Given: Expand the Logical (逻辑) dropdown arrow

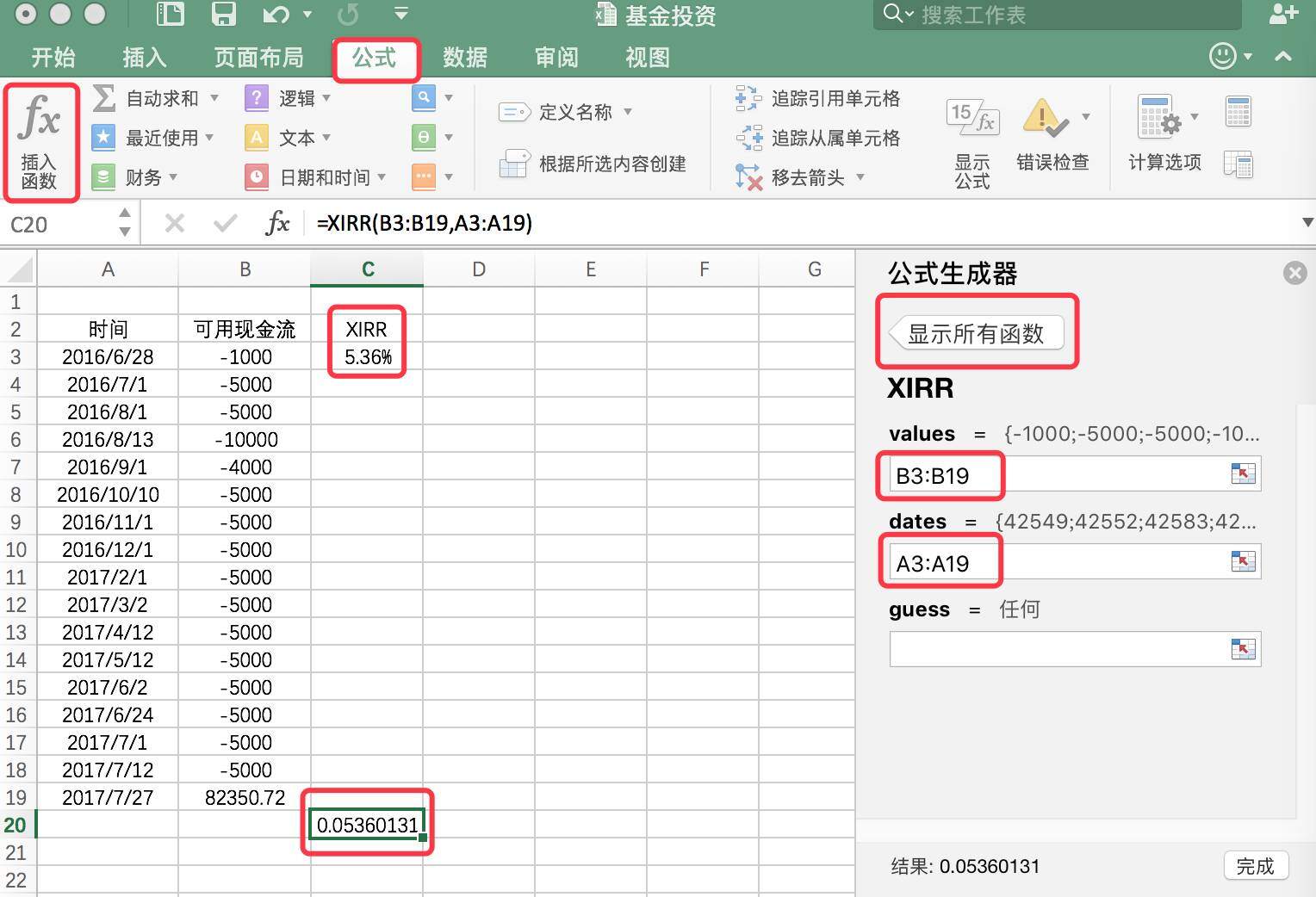Looking at the screenshot, I should pos(326,98).
